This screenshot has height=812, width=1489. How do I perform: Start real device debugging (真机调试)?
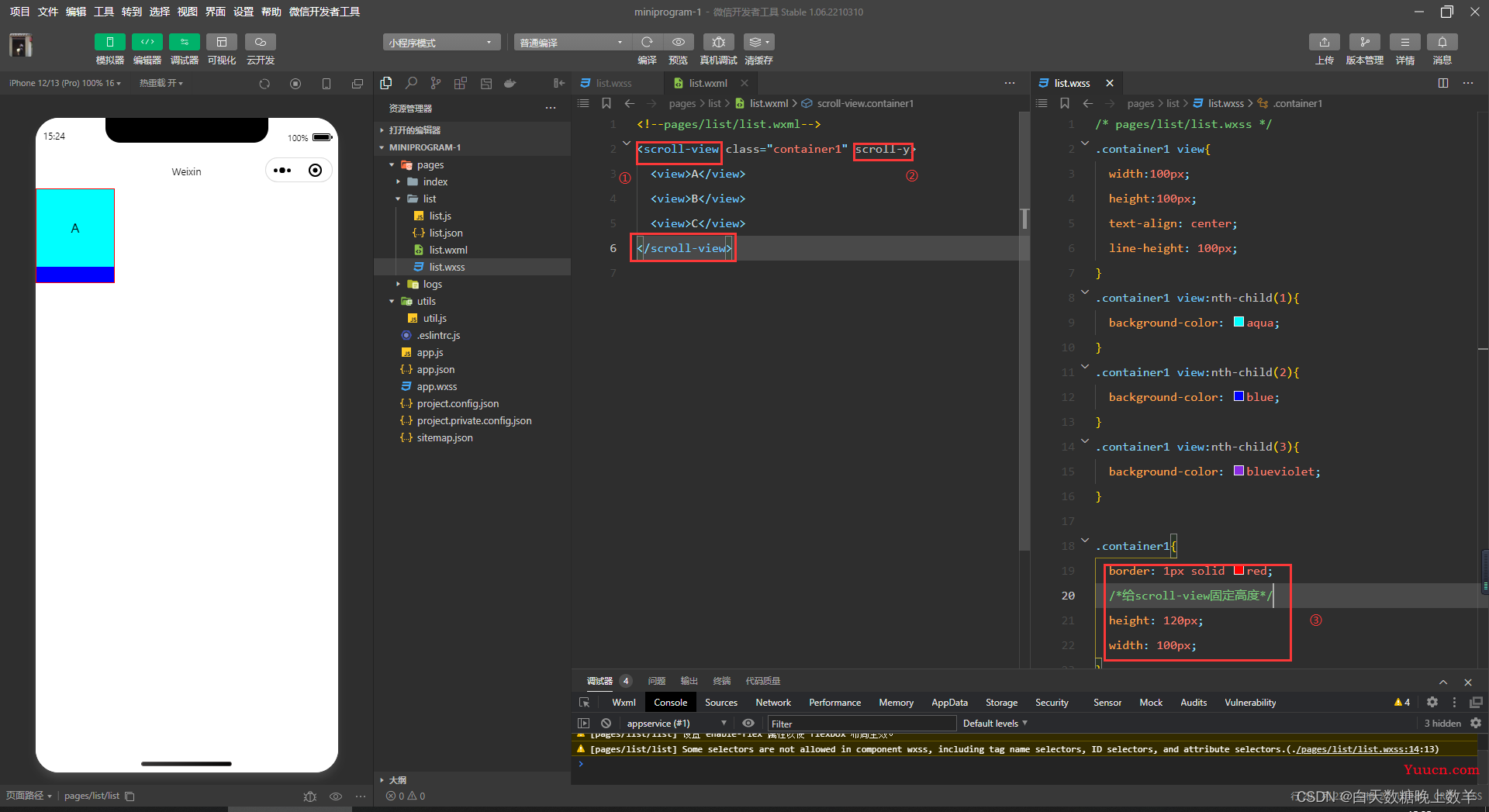[718, 42]
